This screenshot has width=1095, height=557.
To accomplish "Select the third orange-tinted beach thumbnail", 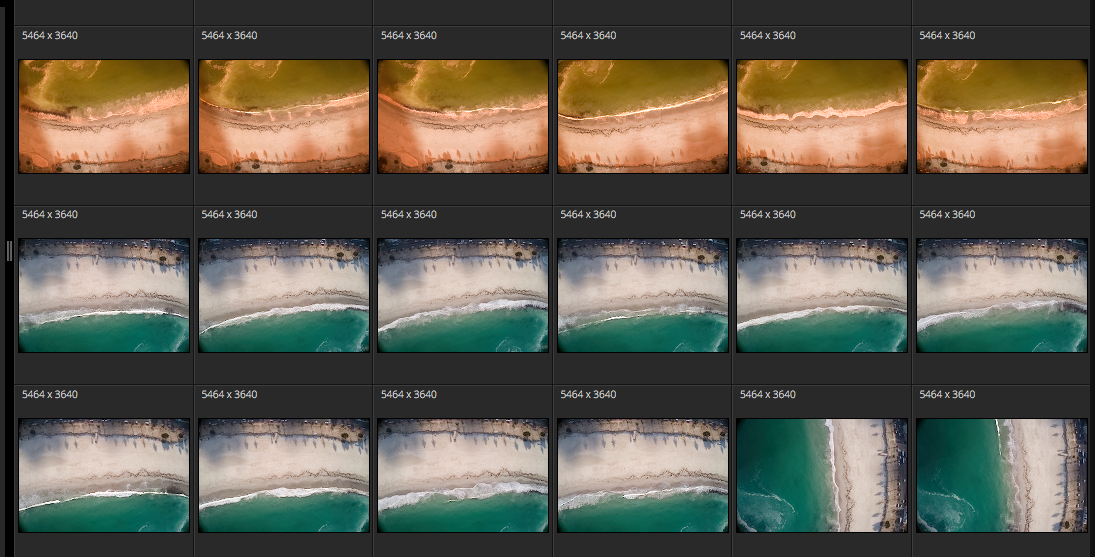I will click(x=463, y=117).
